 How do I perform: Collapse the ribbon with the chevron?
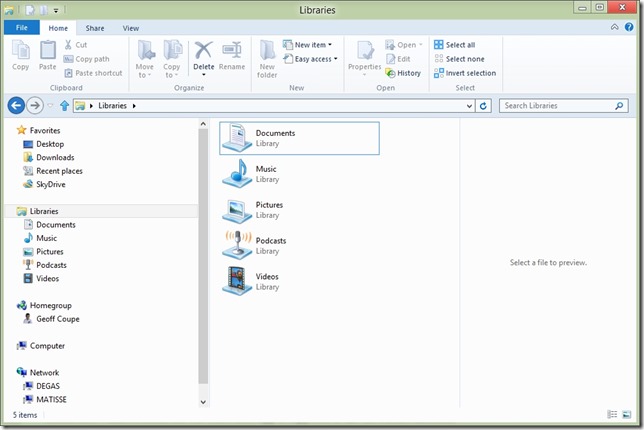pyautogui.click(x=614, y=28)
